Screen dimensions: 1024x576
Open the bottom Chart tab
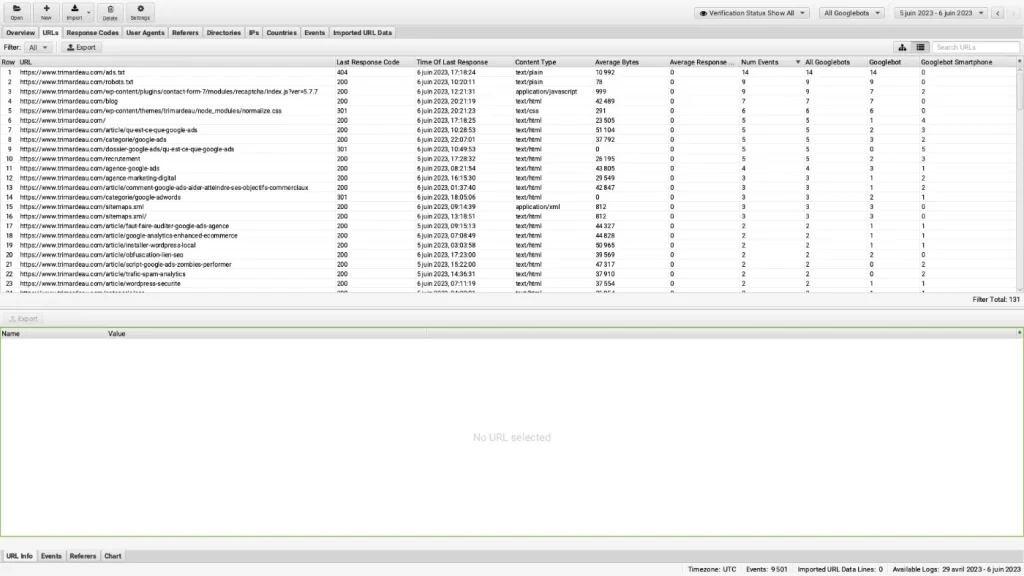click(x=112, y=556)
